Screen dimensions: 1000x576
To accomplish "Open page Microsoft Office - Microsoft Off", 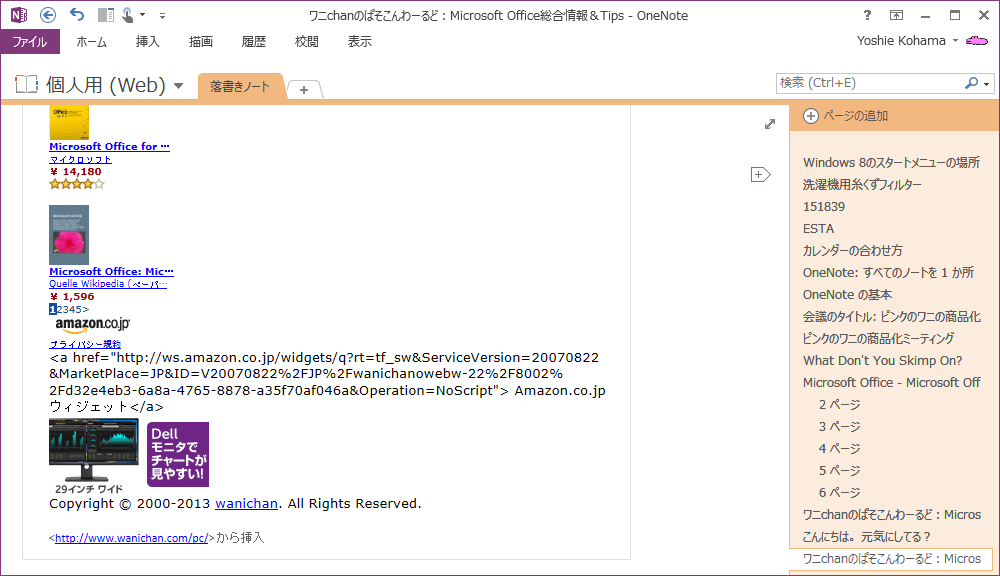I will (891, 383).
